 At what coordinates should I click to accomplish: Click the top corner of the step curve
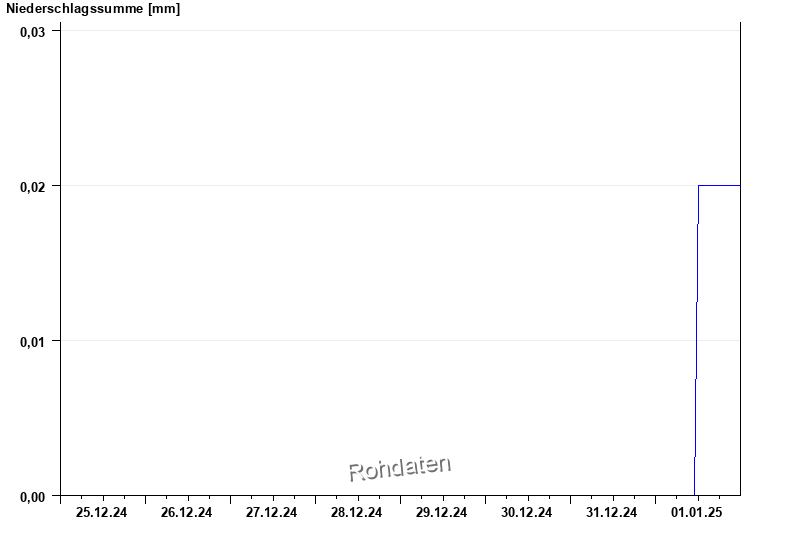[x=699, y=186]
